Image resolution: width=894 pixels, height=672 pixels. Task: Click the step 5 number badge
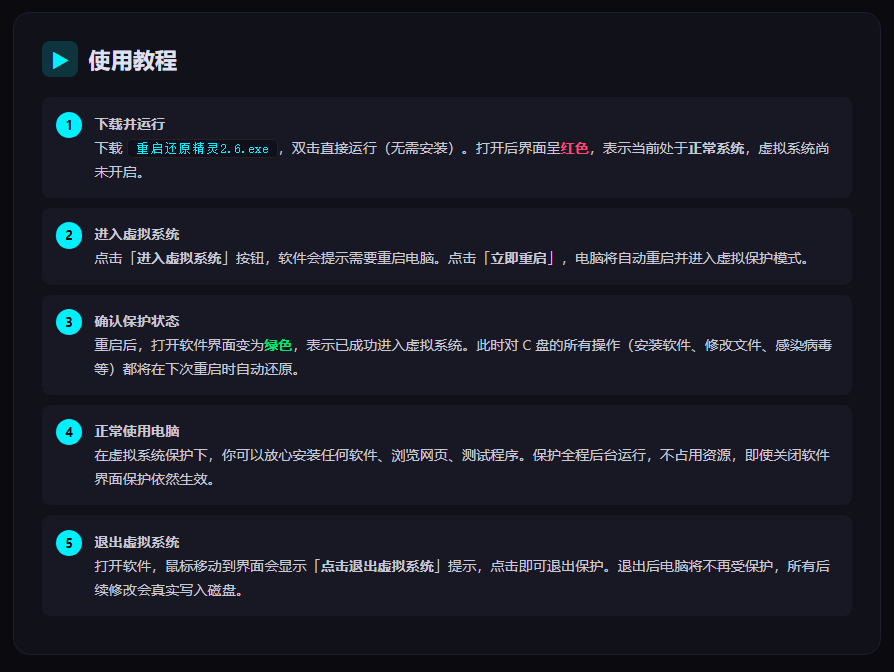click(x=69, y=543)
